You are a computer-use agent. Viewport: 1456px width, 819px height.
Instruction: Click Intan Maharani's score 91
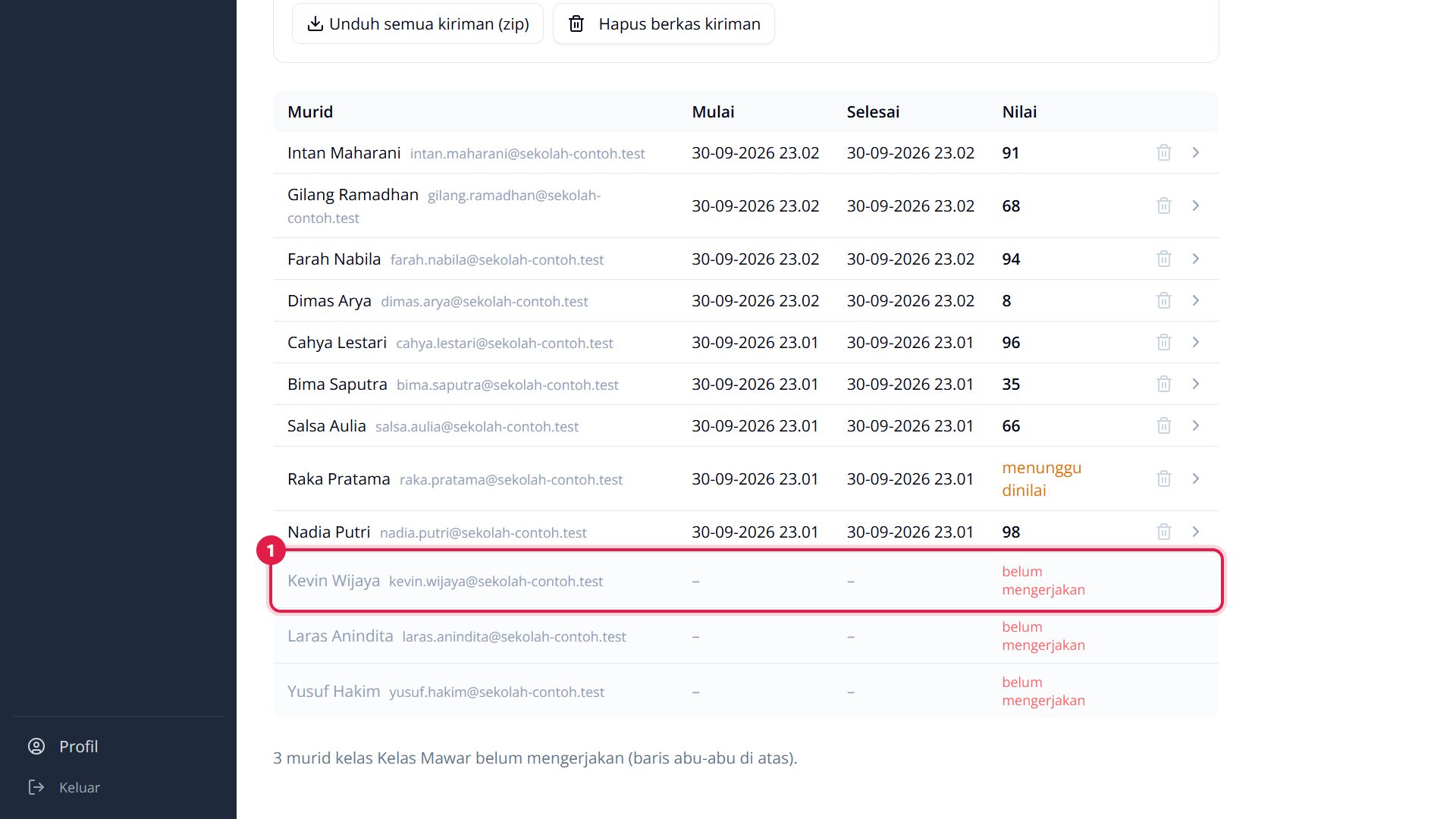[1010, 152]
